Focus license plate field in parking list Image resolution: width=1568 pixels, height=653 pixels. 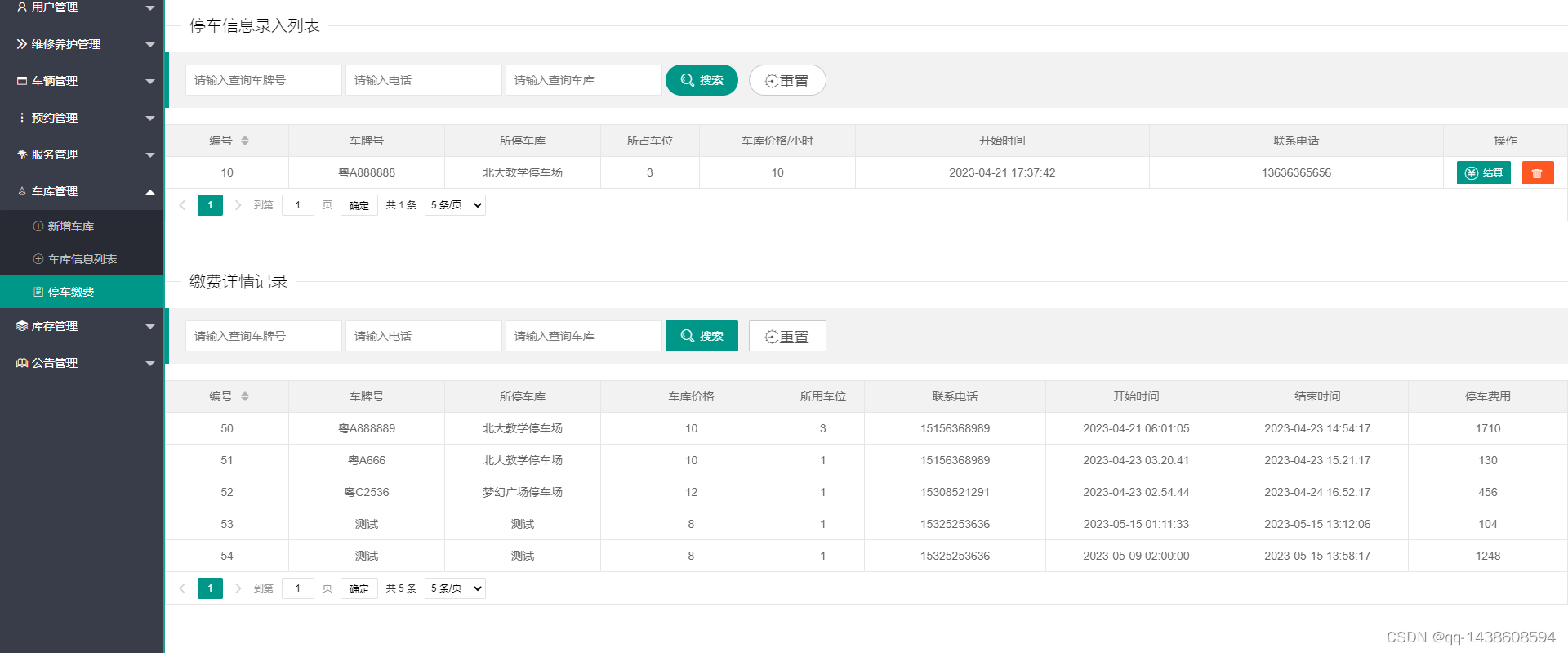[264, 80]
